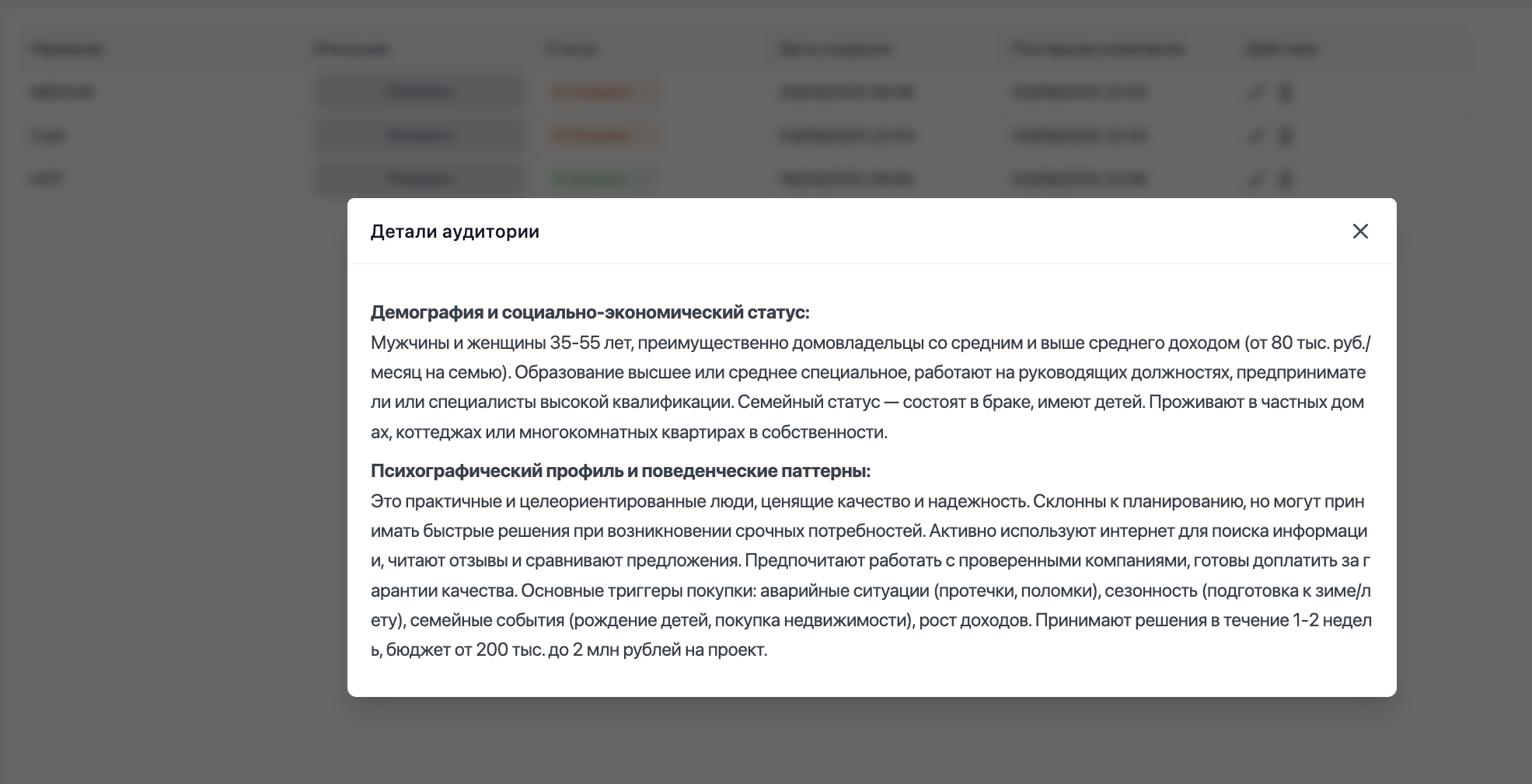Click the Название column header to sort
Image resolution: width=1532 pixels, height=784 pixels.
[65, 48]
